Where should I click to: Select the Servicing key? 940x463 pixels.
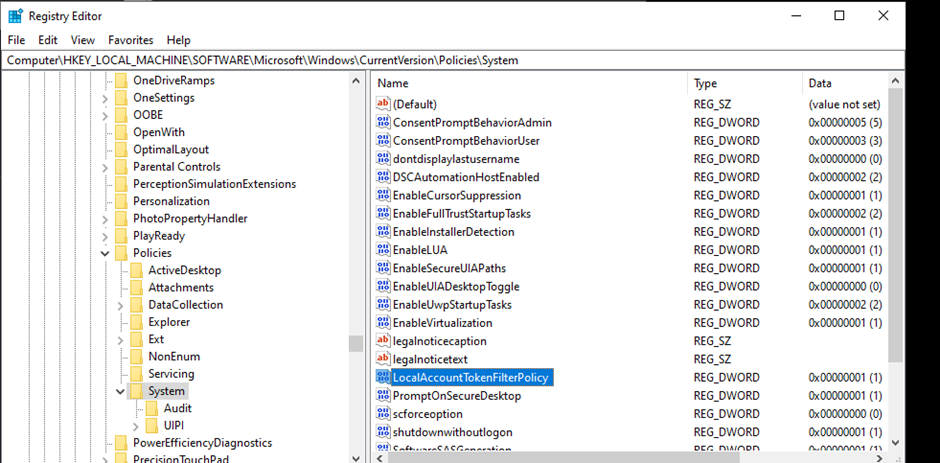click(171, 374)
